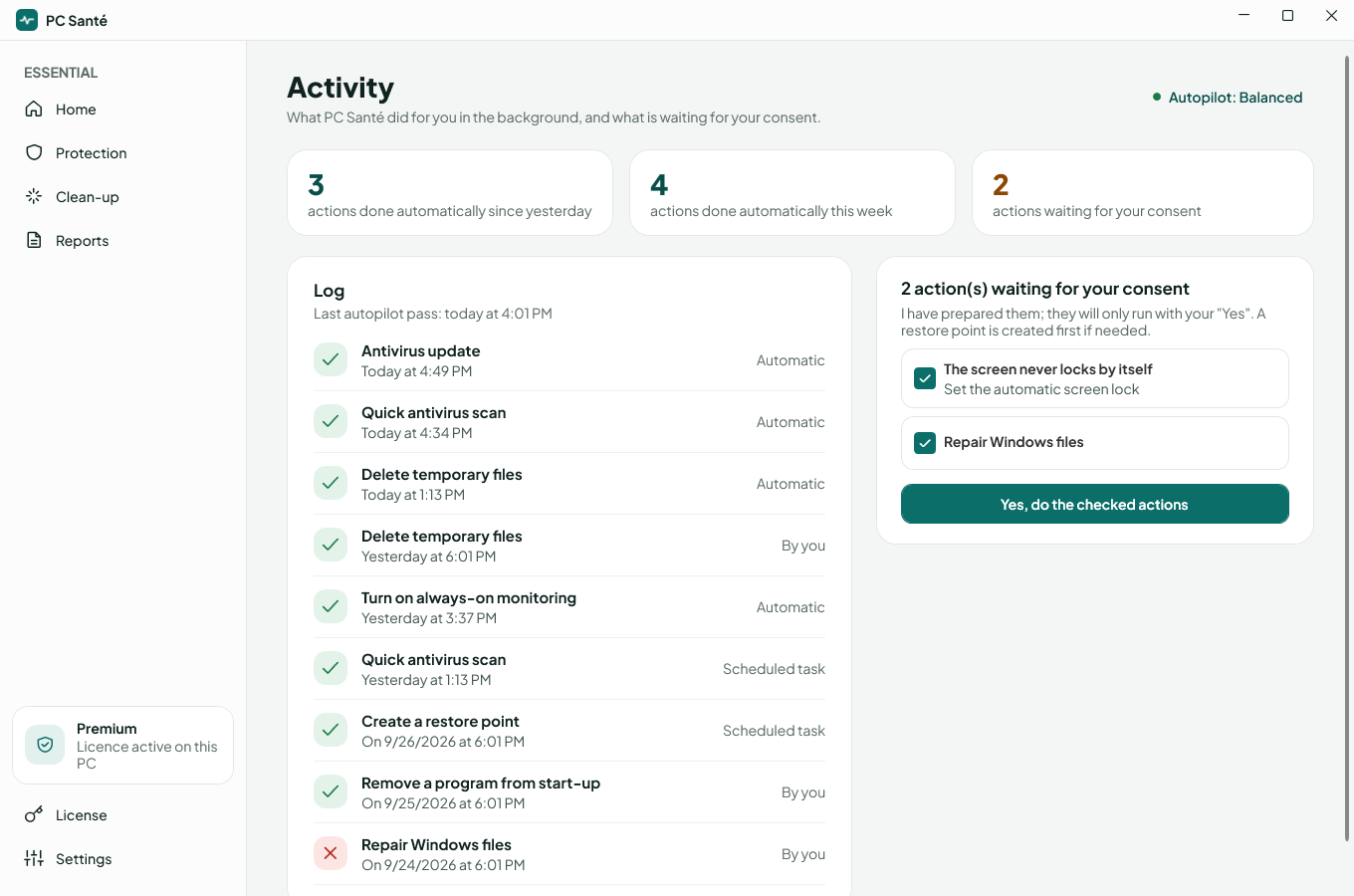Image resolution: width=1354 pixels, height=896 pixels.
Task: Uncheck the Repair Windows files consent checkbox
Action: click(x=925, y=443)
